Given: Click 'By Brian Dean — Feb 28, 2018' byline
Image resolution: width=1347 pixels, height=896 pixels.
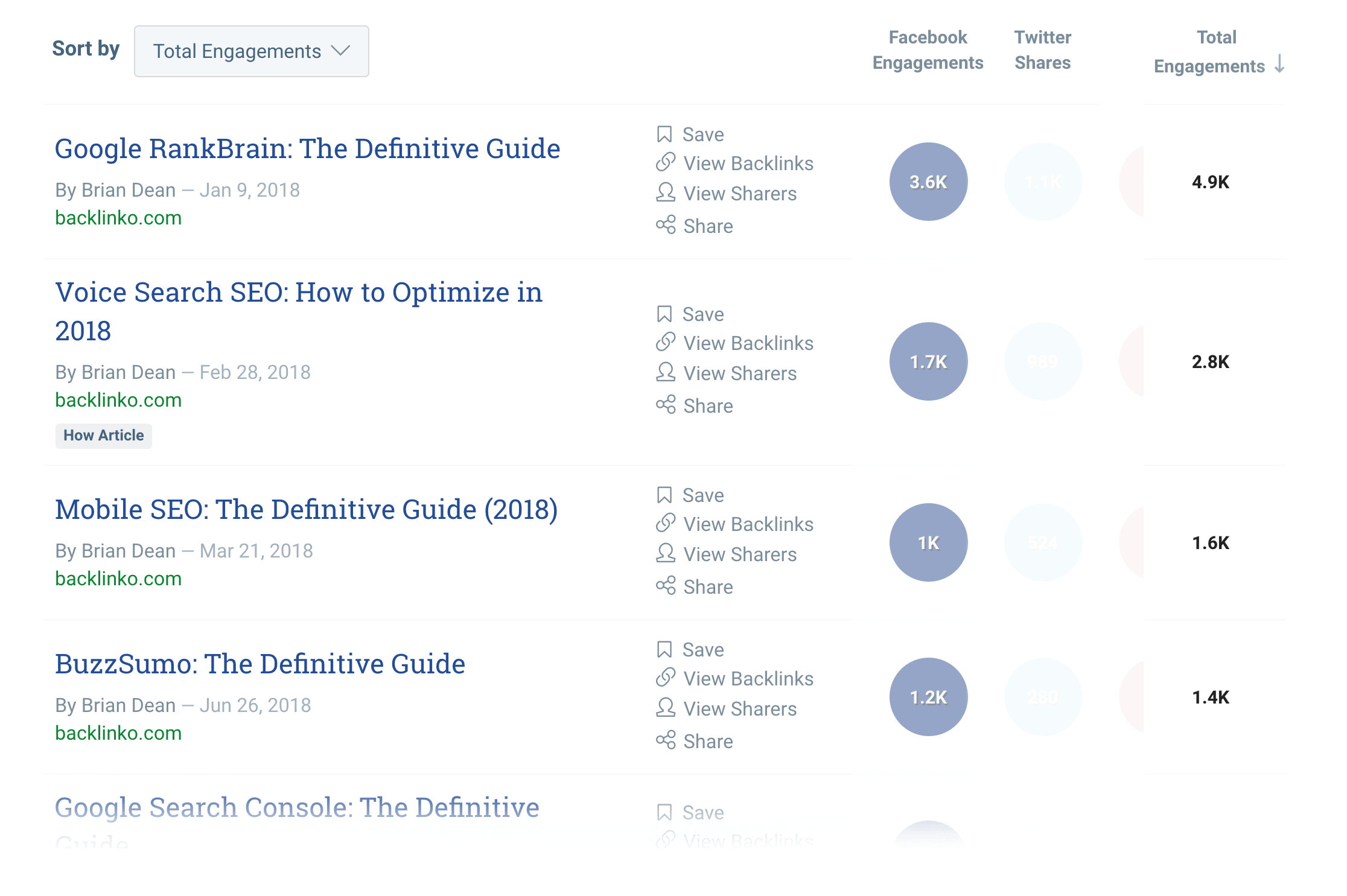Looking at the screenshot, I should [183, 372].
